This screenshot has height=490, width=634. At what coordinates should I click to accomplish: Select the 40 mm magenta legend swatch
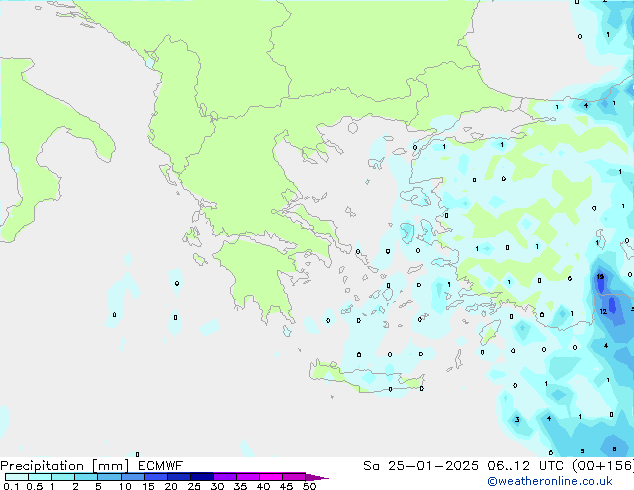[271, 477]
